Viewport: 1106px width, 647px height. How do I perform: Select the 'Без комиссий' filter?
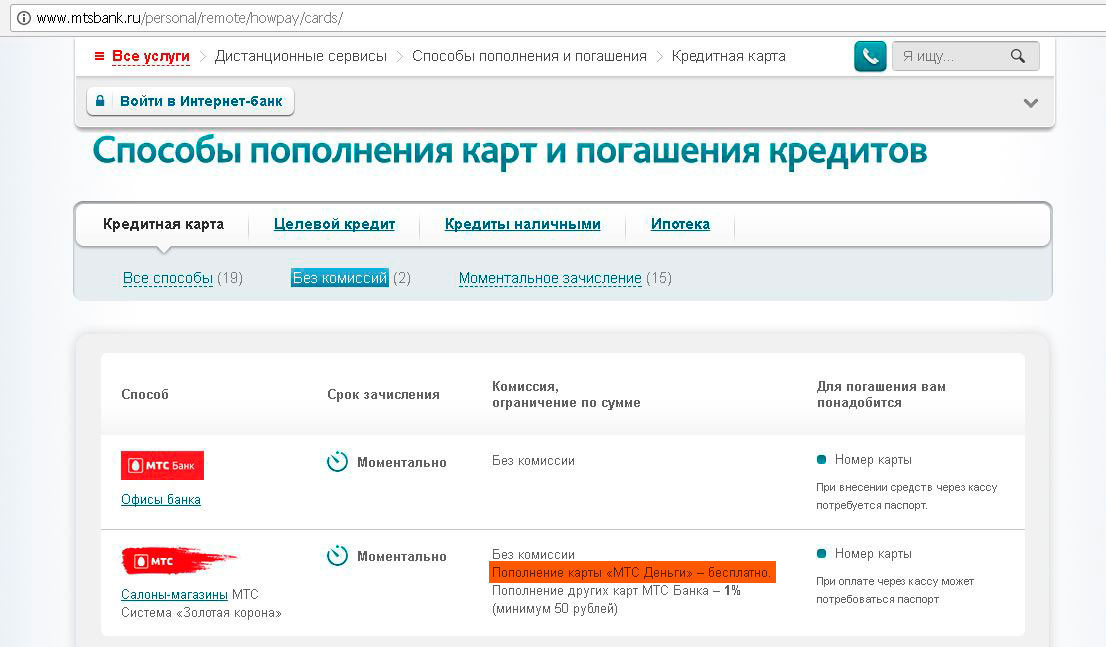(x=340, y=278)
